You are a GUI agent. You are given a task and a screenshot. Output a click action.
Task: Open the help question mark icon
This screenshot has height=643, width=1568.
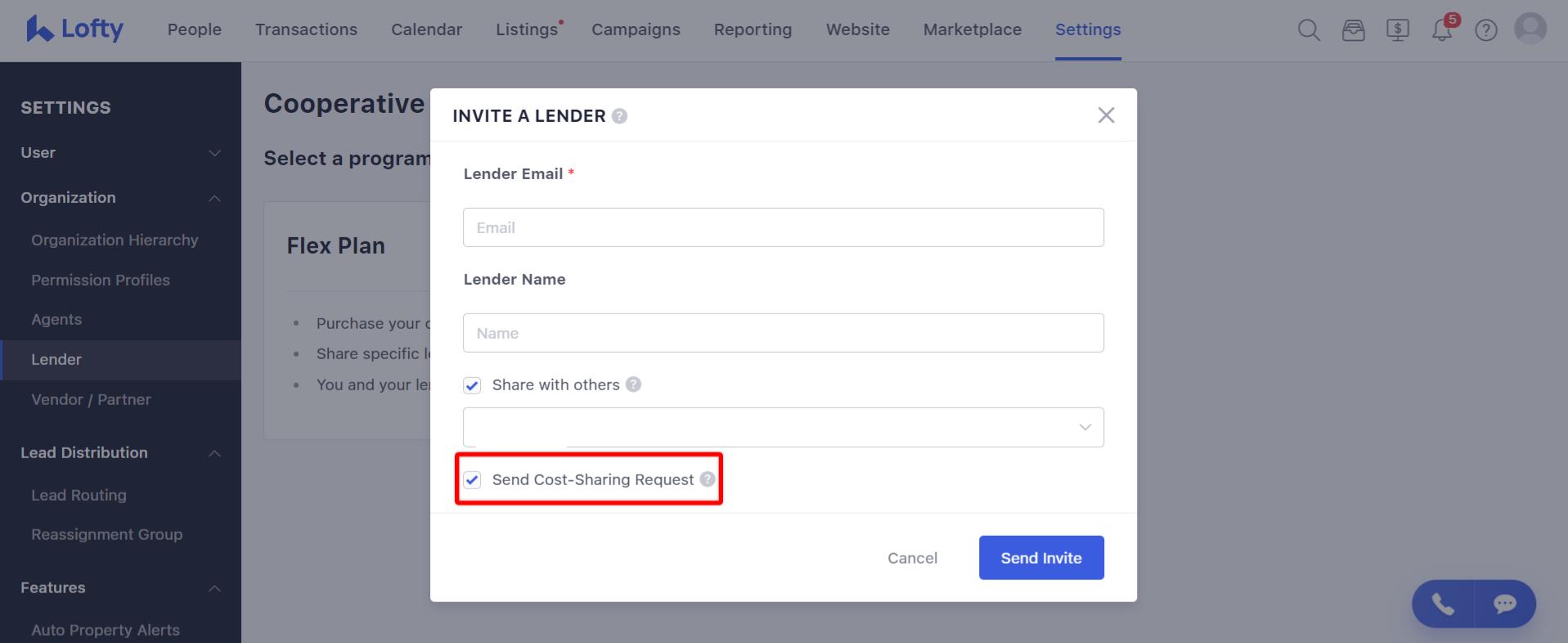tap(1486, 30)
